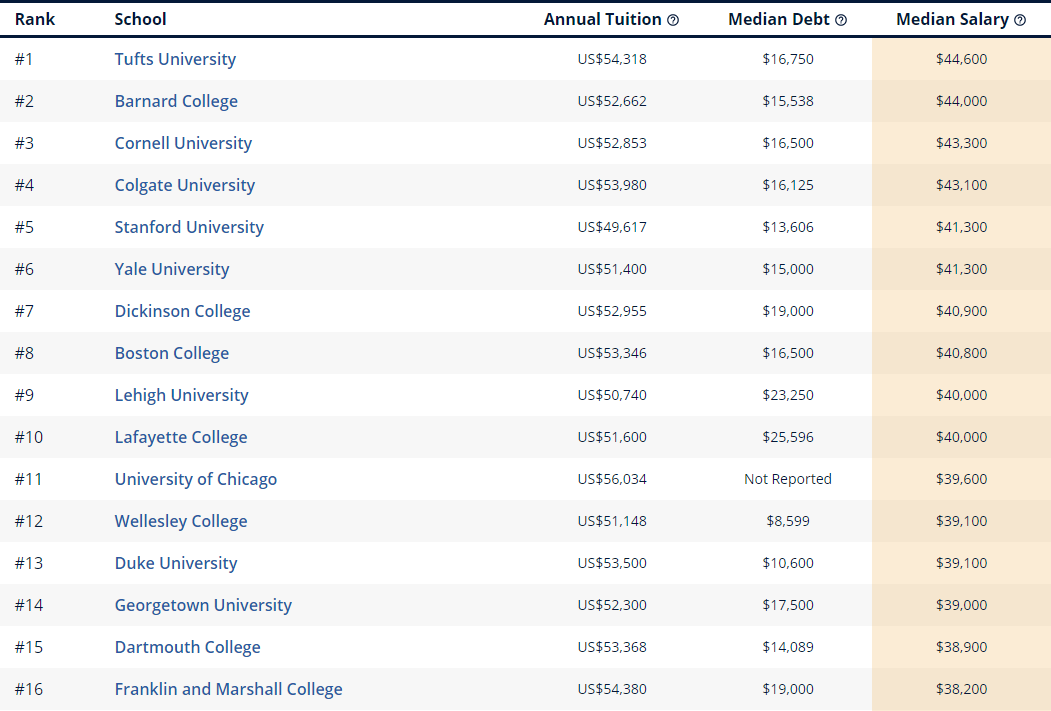
Task: Visit the Lehigh University page
Action: (x=181, y=395)
